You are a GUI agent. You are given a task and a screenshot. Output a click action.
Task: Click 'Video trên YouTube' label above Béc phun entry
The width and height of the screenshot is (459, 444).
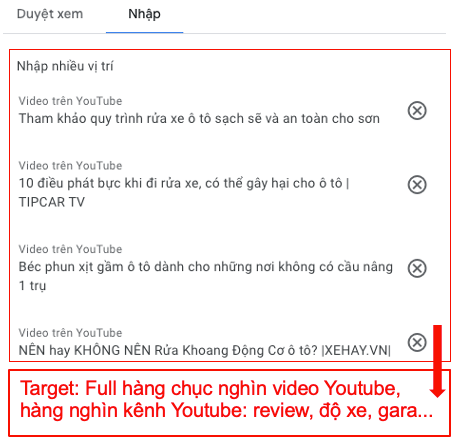pyautogui.click(x=70, y=249)
